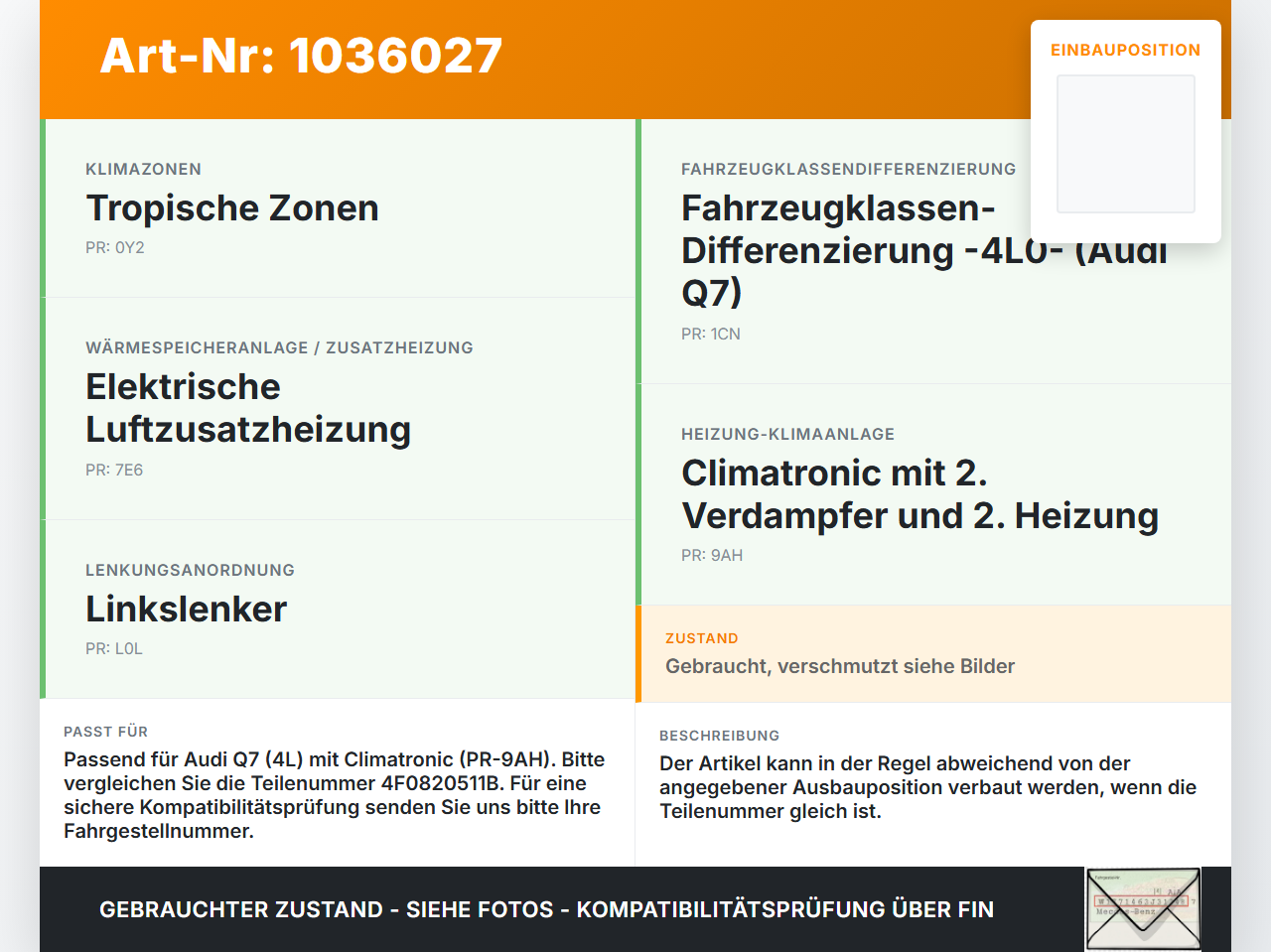
Task: Open the Einbauposition image placeholder
Action: (x=1126, y=144)
